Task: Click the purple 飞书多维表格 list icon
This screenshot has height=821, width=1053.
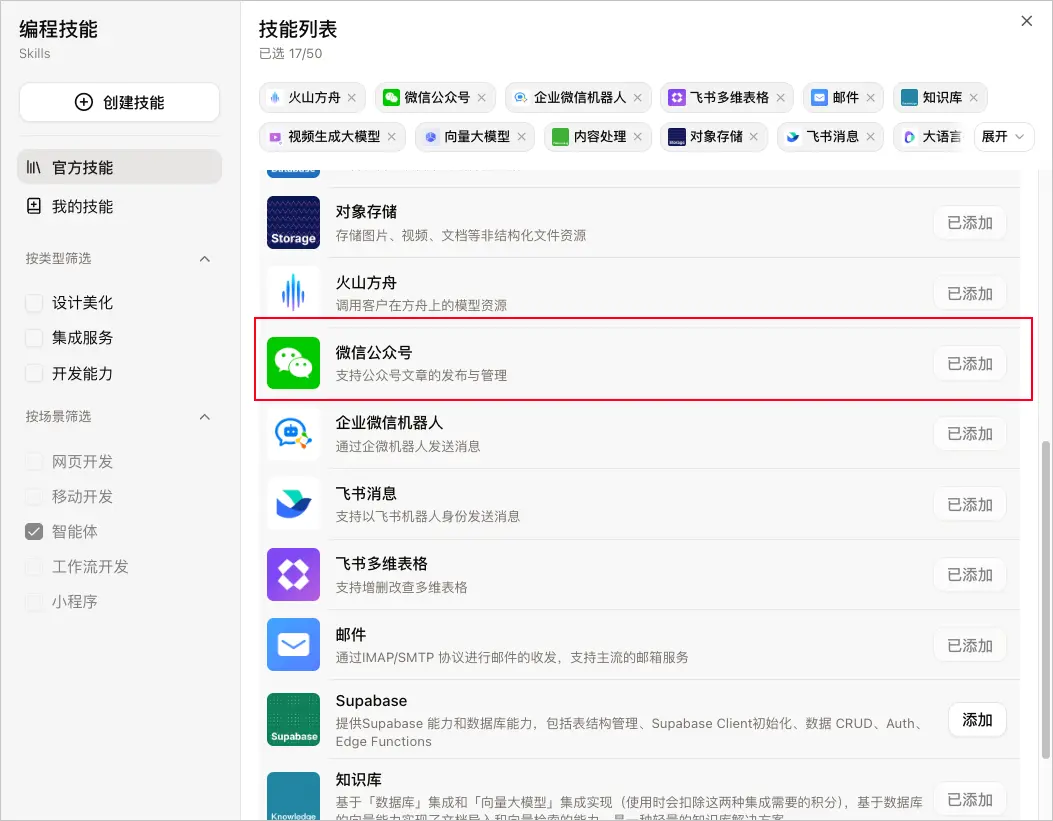Action: (x=293, y=575)
